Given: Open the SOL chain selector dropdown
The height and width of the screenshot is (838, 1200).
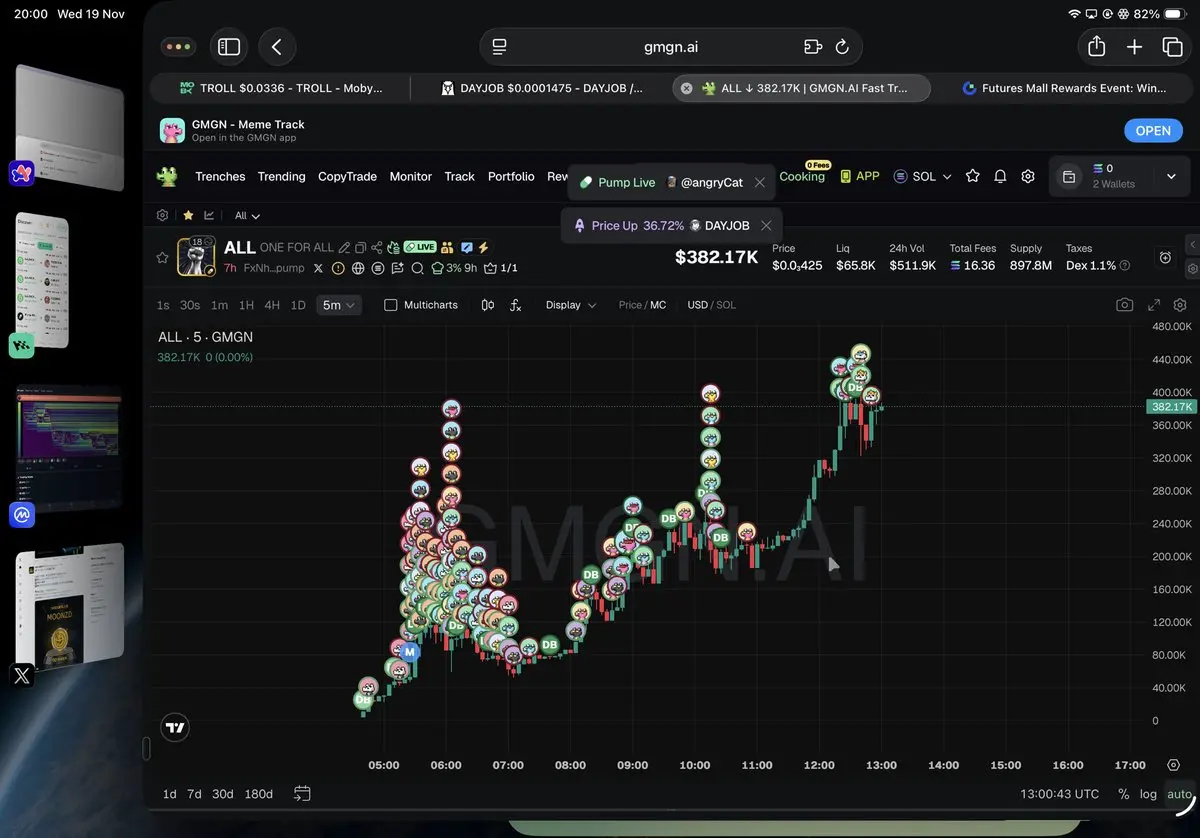Looking at the screenshot, I should pyautogui.click(x=923, y=176).
